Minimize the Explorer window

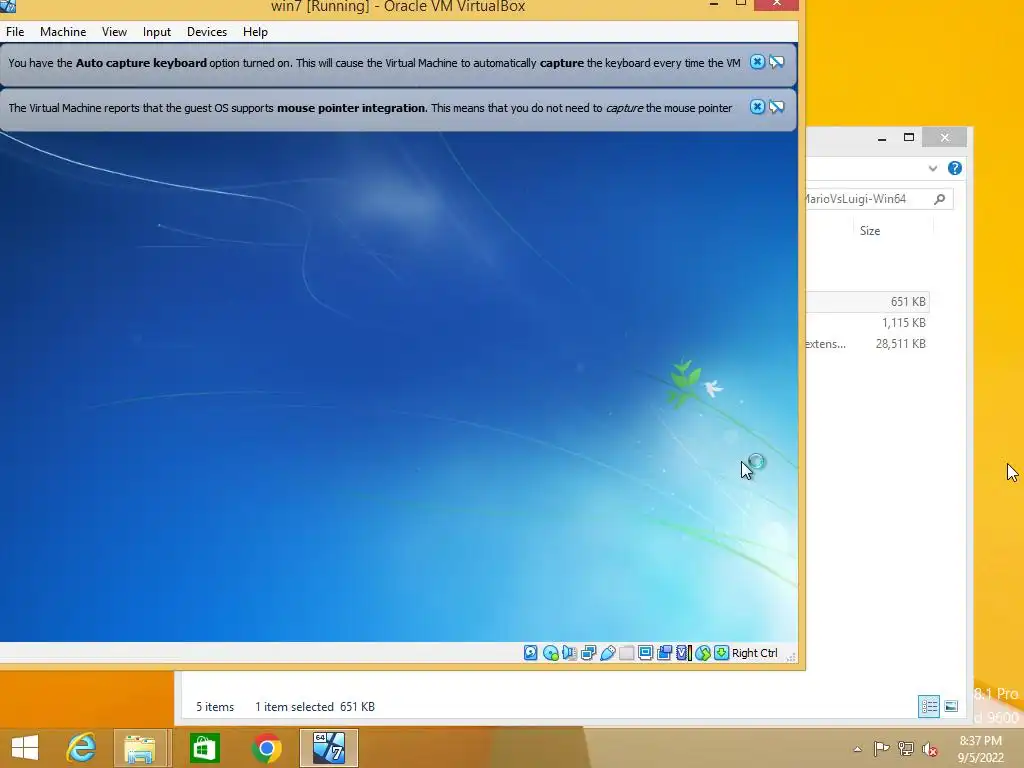tap(882, 137)
